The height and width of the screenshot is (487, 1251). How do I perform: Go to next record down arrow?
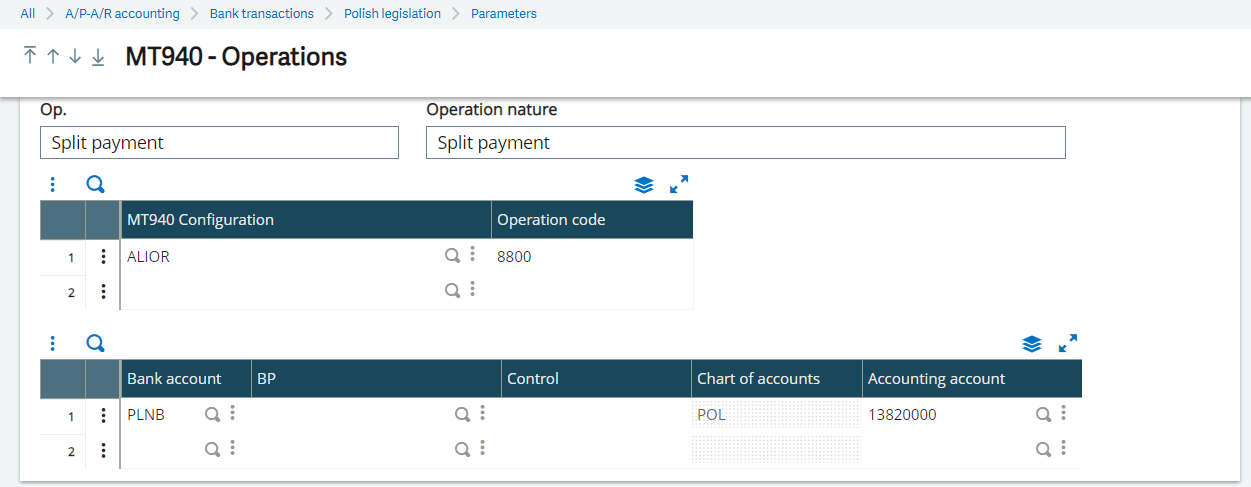click(75, 57)
